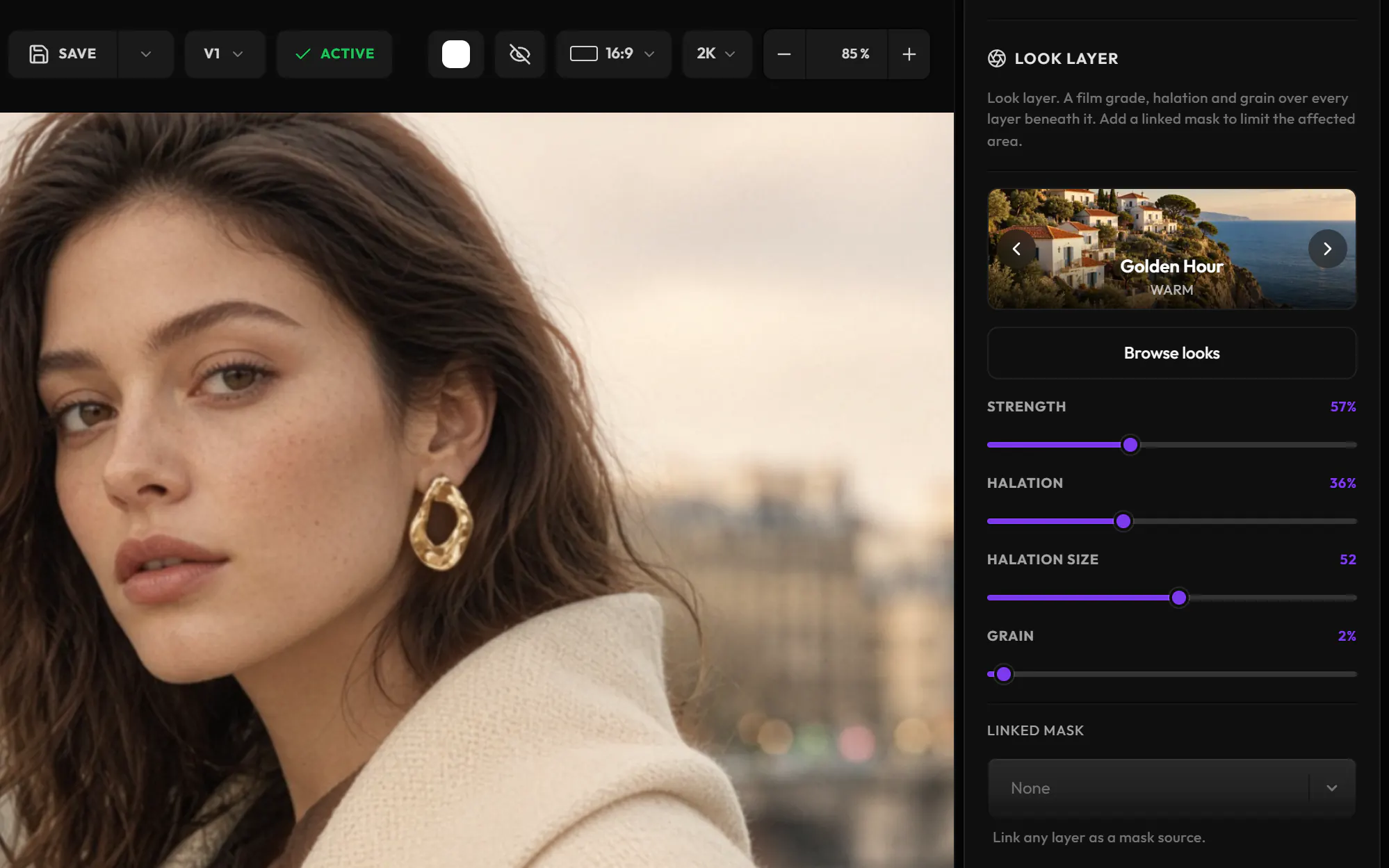Click the Look Layer aperture icon
Viewport: 1389px width, 868px height.
(997, 58)
